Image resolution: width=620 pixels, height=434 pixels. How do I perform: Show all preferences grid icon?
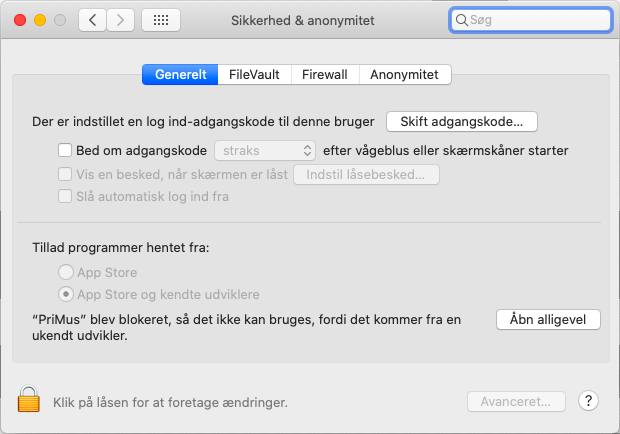pyautogui.click(x=161, y=20)
